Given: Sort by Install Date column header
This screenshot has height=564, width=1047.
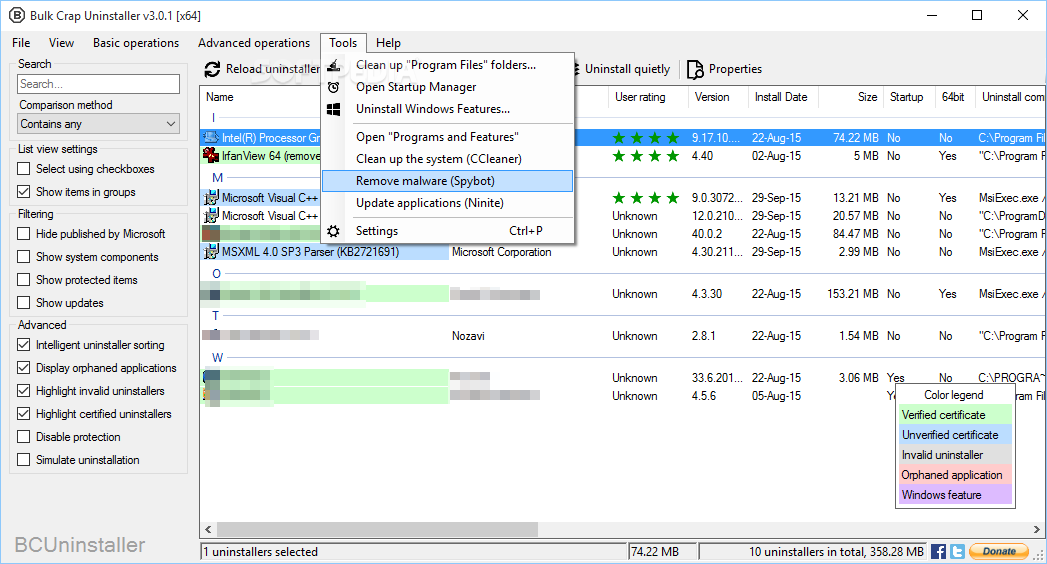Looking at the screenshot, I should (x=782, y=97).
